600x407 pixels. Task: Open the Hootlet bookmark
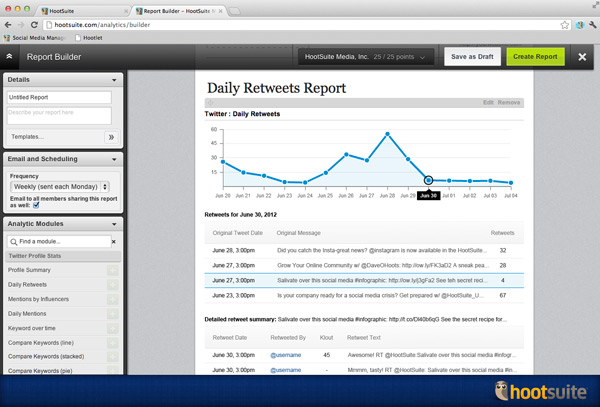[x=89, y=38]
